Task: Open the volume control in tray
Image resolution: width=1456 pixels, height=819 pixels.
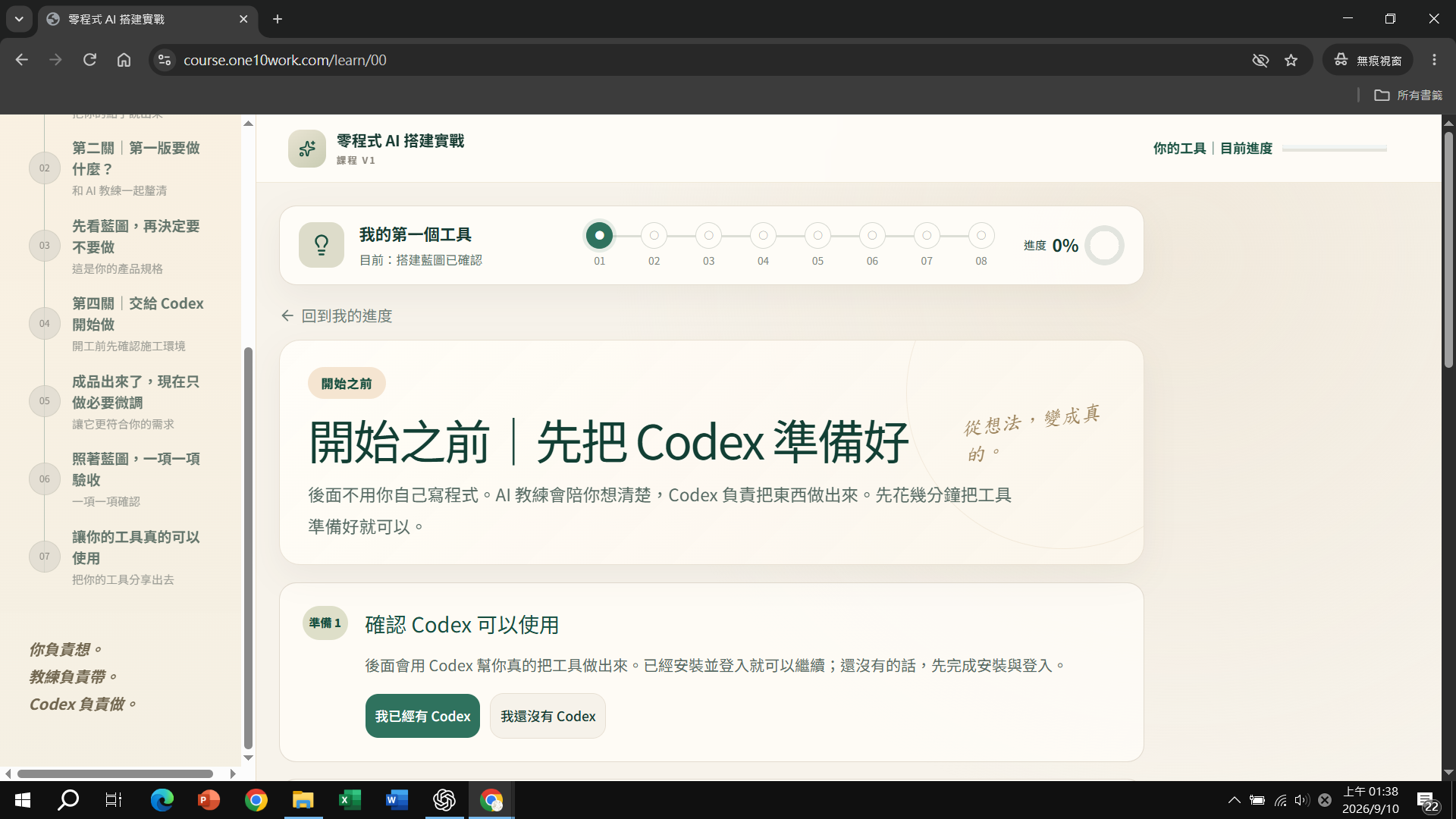Action: tap(1302, 800)
